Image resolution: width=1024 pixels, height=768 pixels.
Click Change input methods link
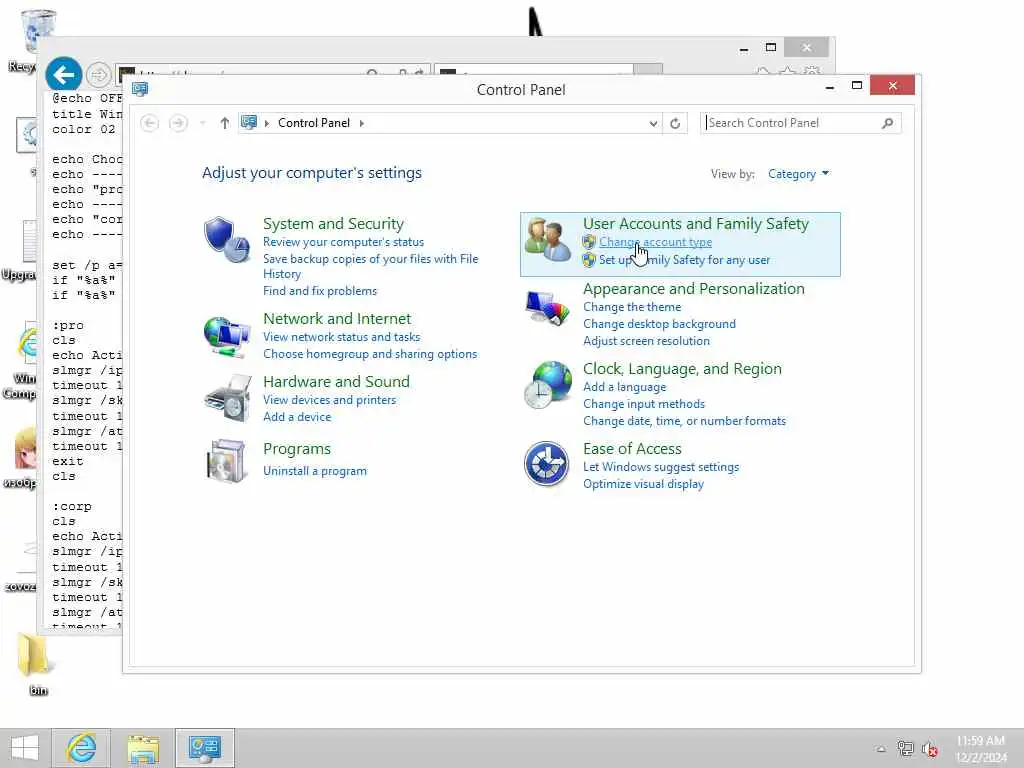tap(643, 404)
